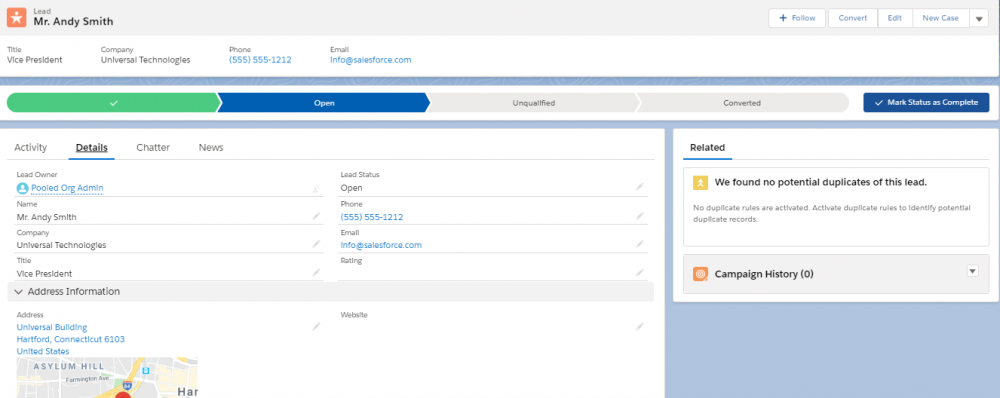Click change owner icon beside Lead Owner

pos(316,188)
